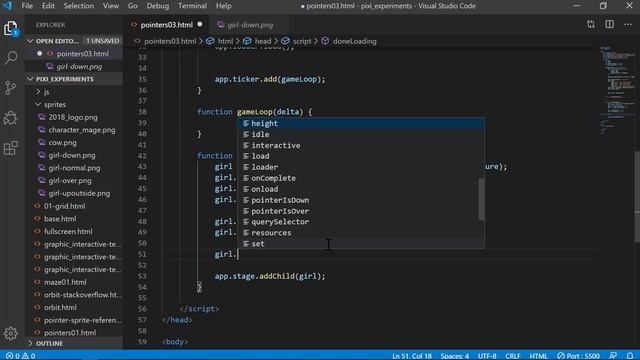Viewport: 640px width, 360px height.
Task: Open the Edit menu
Action: click(x=48, y=6)
